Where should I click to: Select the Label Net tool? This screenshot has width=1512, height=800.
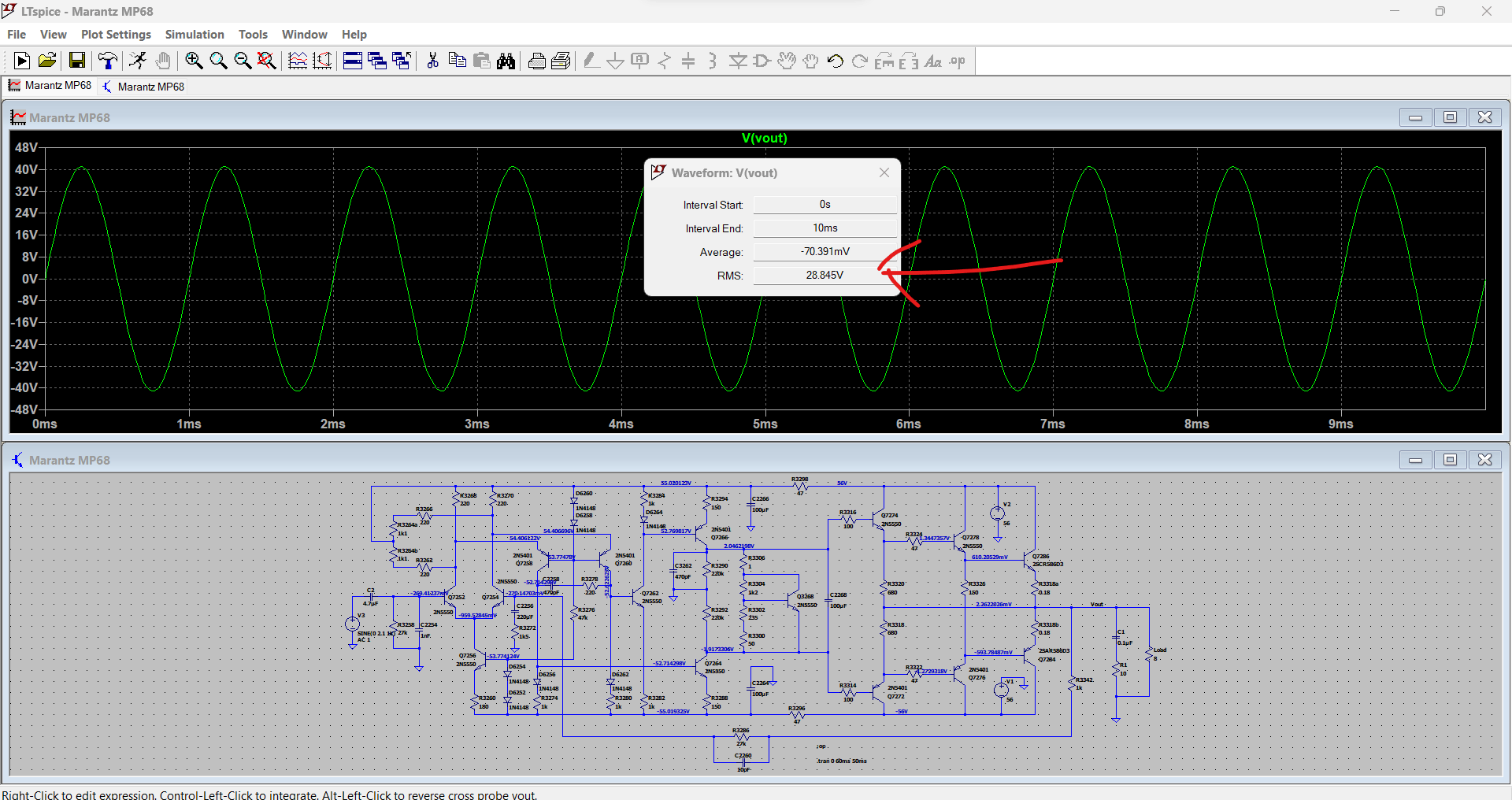640,61
